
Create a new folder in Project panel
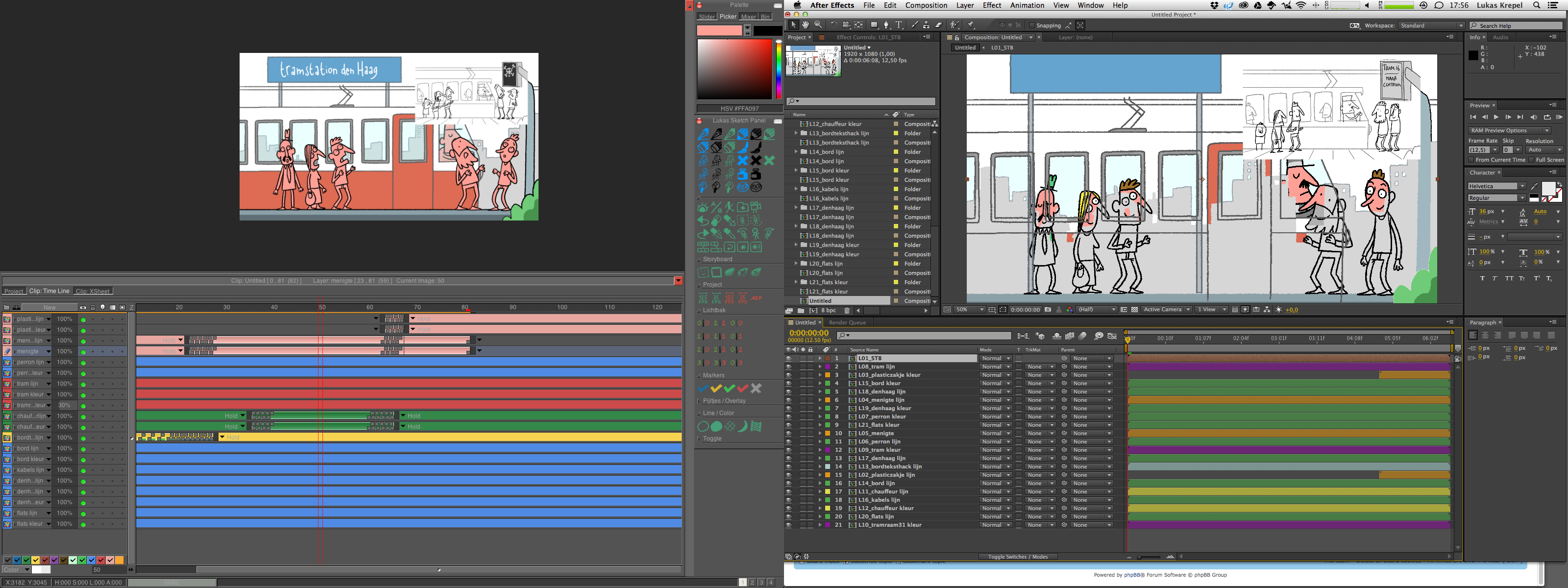click(x=801, y=311)
